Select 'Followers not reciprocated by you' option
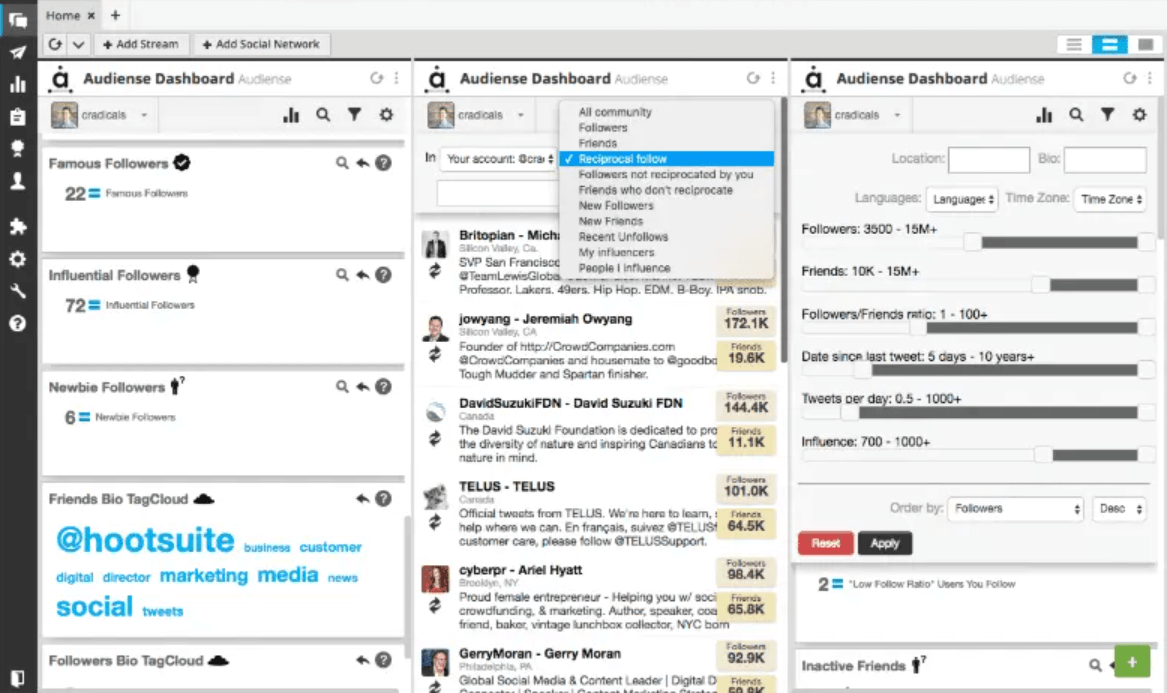The height and width of the screenshot is (693, 1167). tap(665, 174)
